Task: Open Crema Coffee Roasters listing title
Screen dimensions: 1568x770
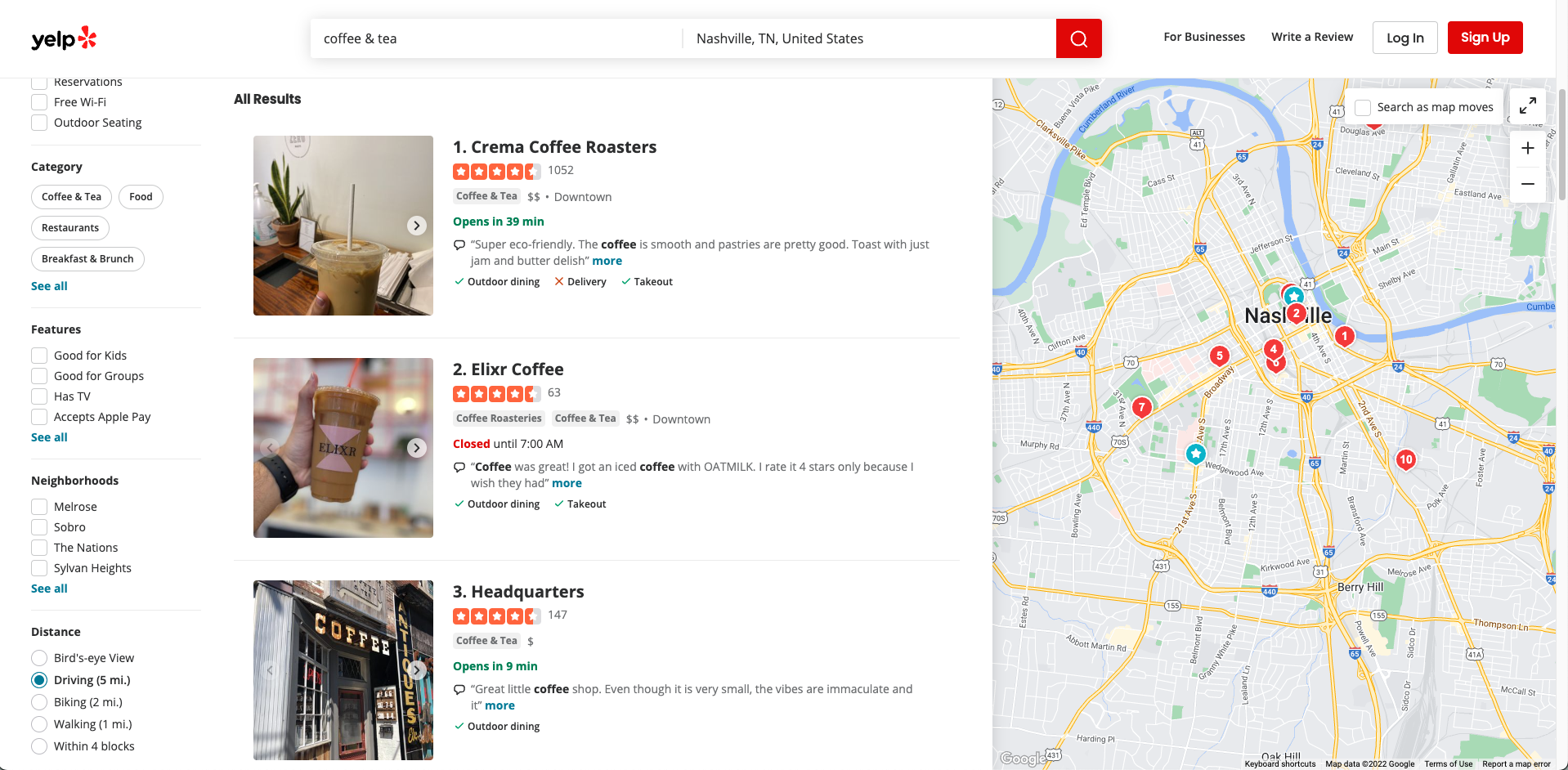Action: [563, 147]
